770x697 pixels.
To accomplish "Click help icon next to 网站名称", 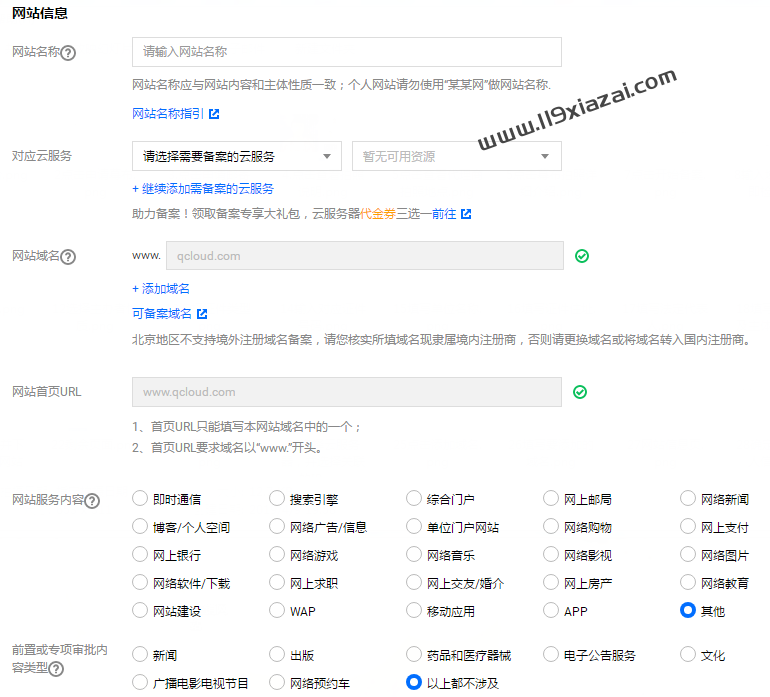I will 68,53.
